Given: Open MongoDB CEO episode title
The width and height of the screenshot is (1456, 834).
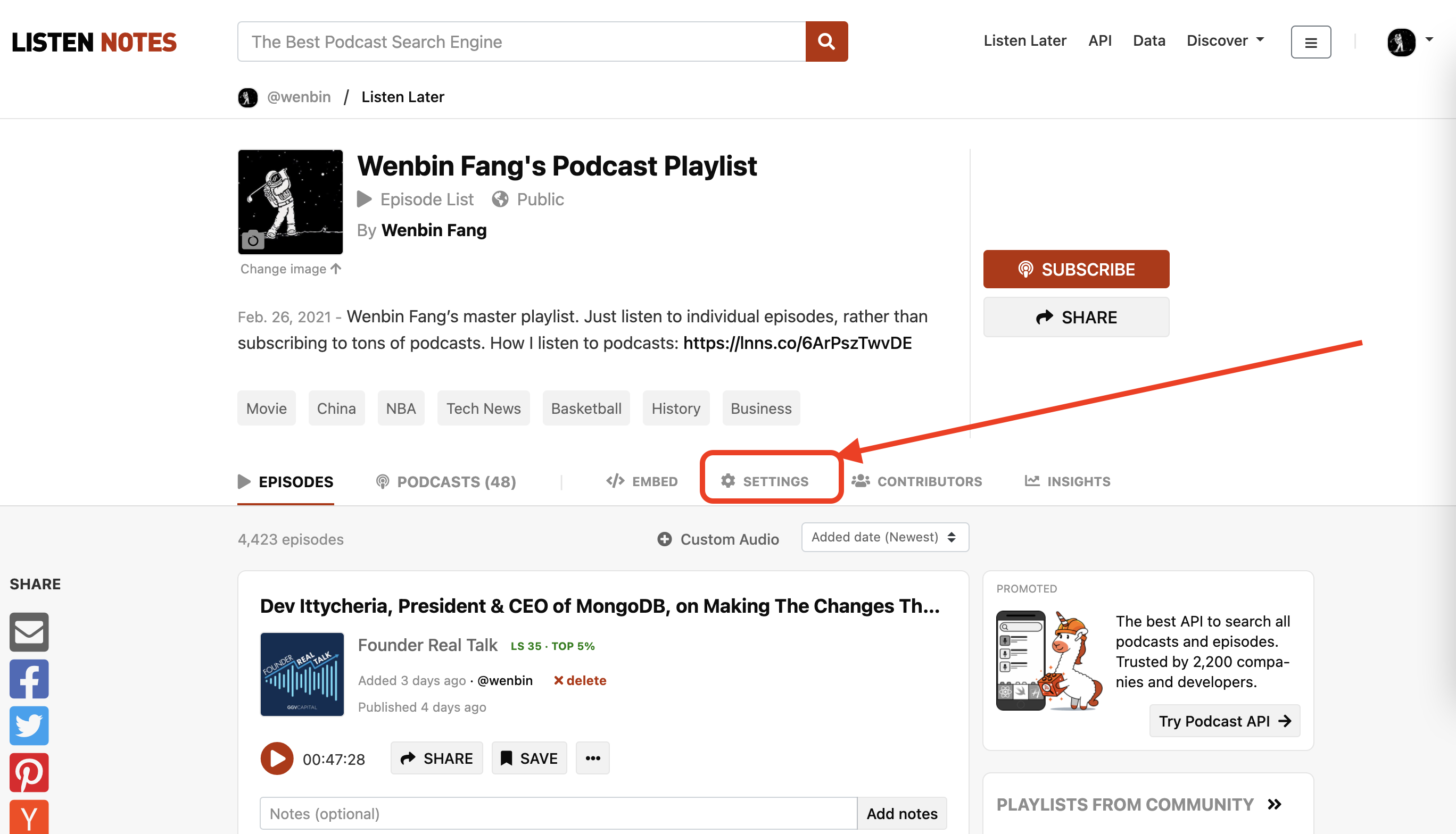Looking at the screenshot, I should (600, 606).
